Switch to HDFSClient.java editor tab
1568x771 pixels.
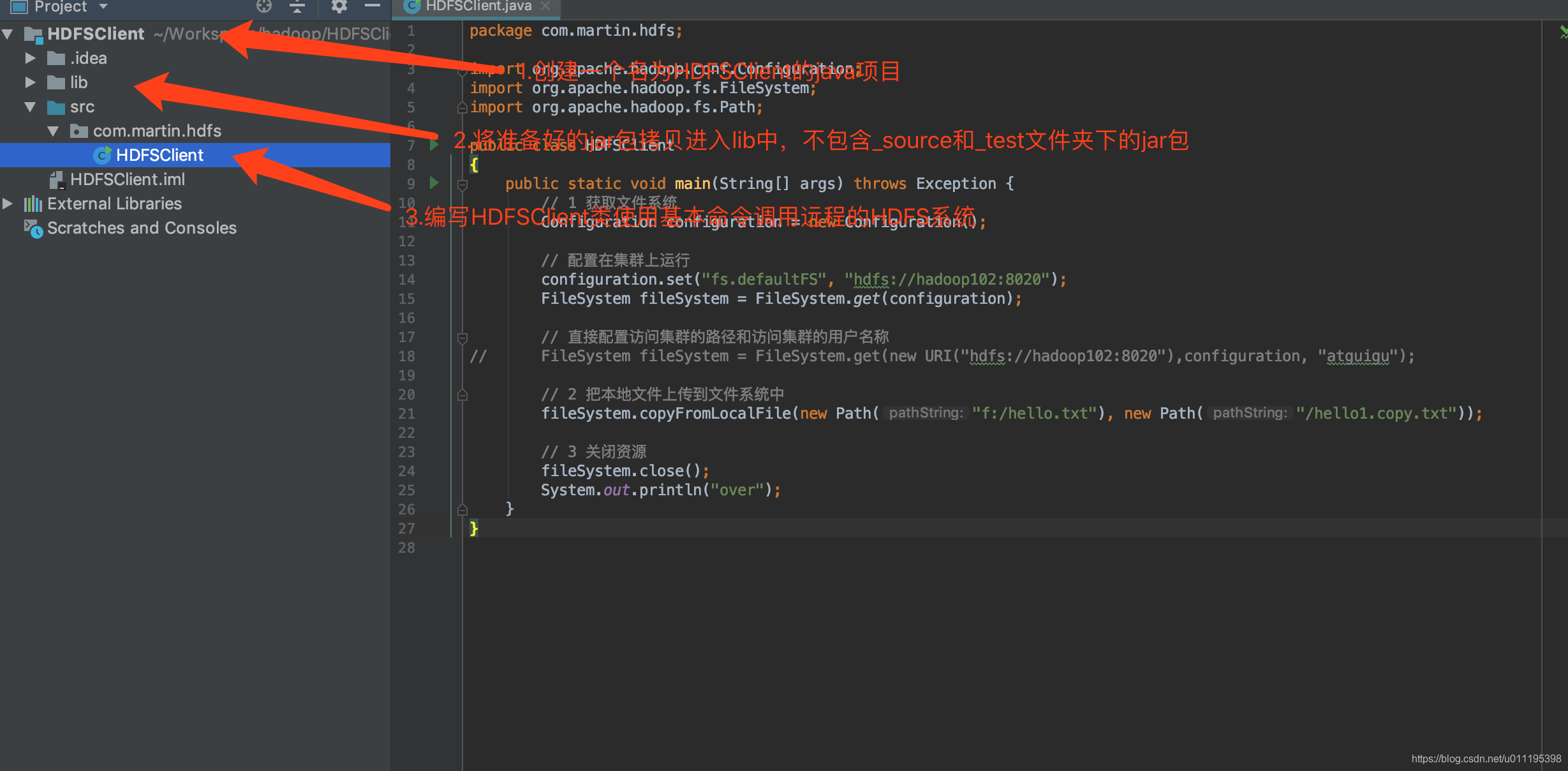pyautogui.click(x=478, y=6)
